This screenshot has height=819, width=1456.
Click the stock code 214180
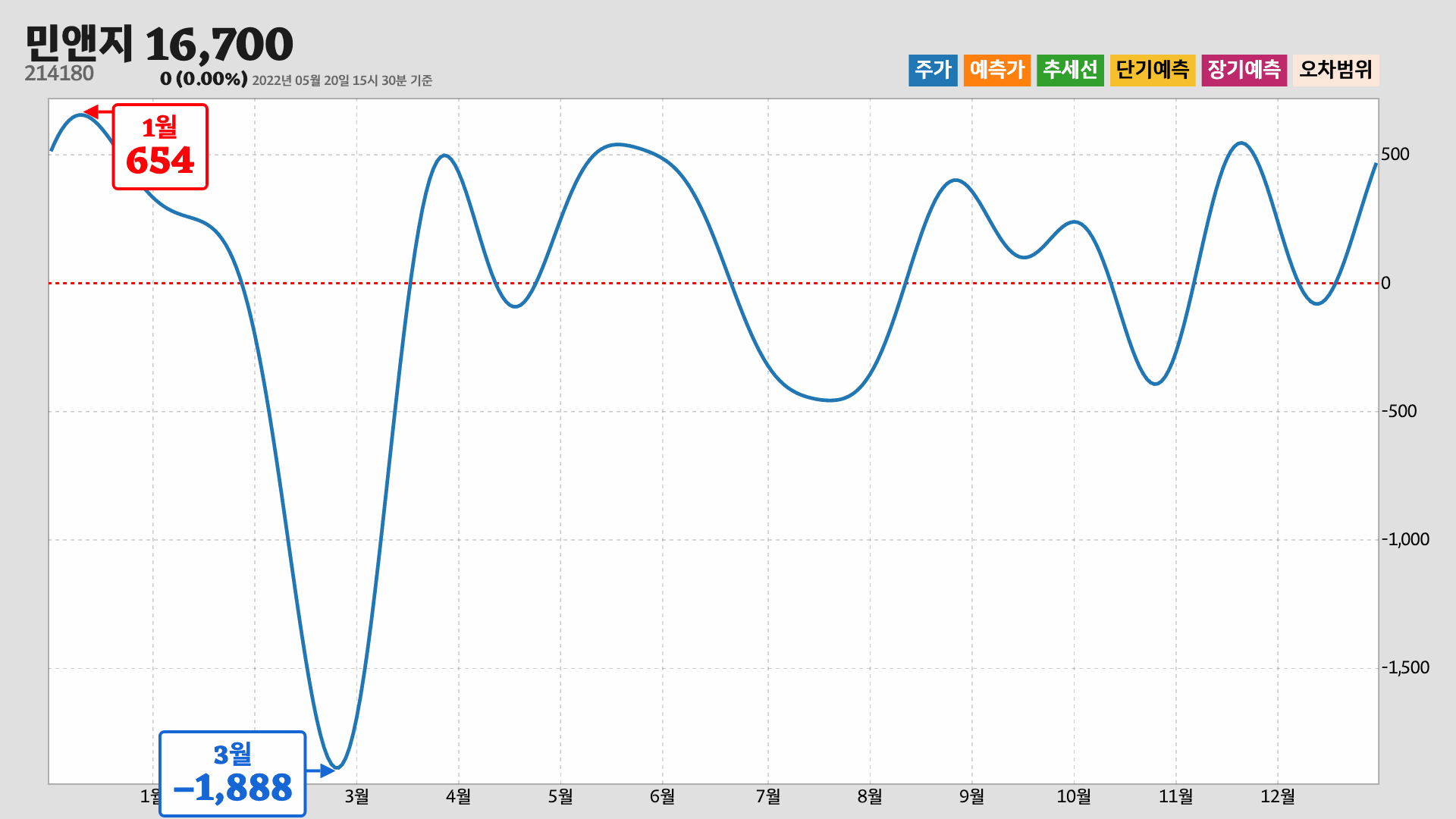click(x=59, y=74)
